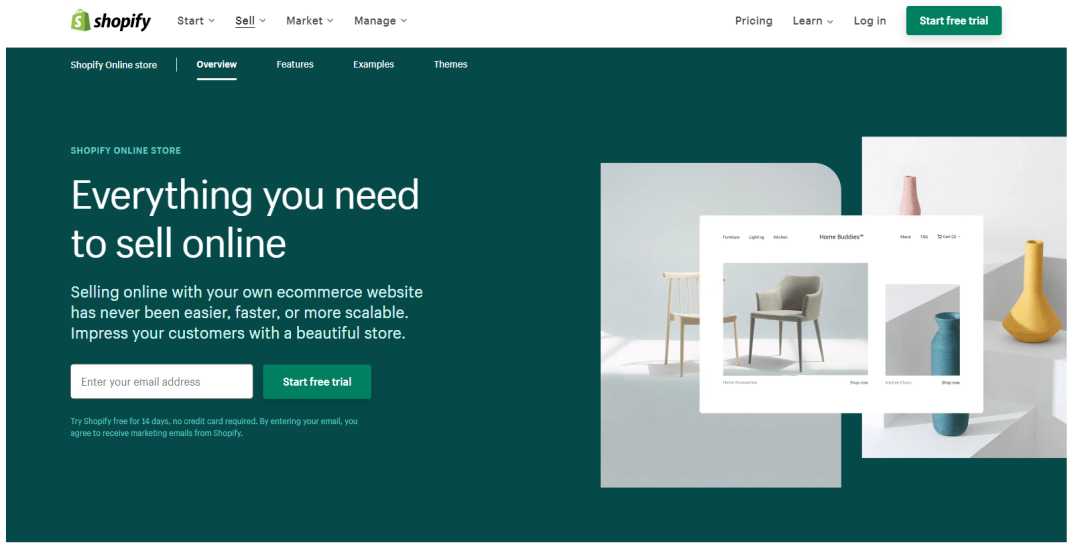This screenshot has width=1080, height=556.
Task: Click Shopify Online store sub-navigation link
Action: [x=114, y=65]
